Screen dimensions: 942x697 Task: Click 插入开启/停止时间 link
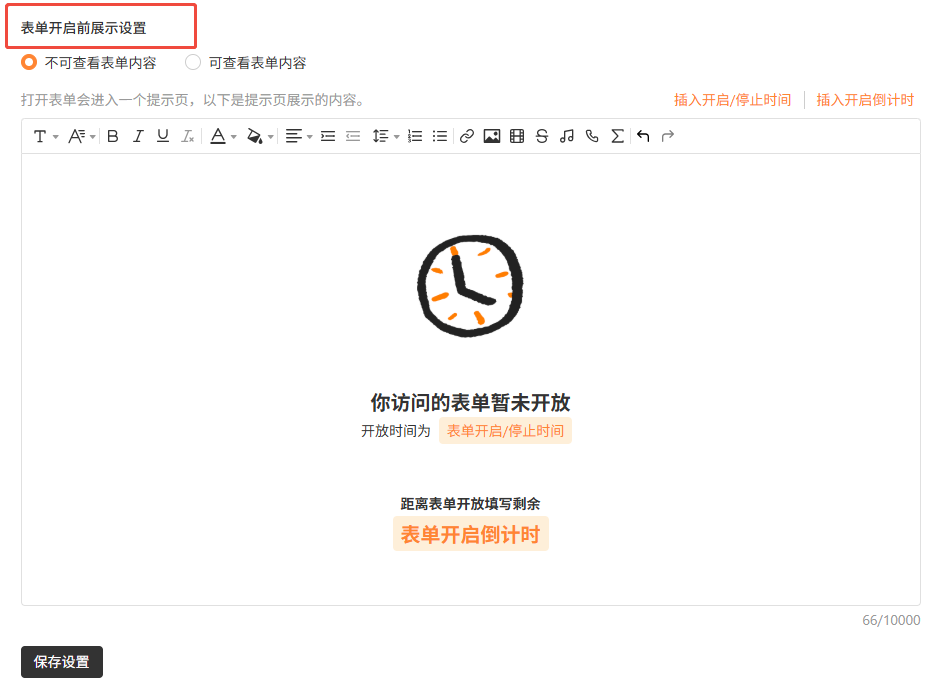coord(732,100)
